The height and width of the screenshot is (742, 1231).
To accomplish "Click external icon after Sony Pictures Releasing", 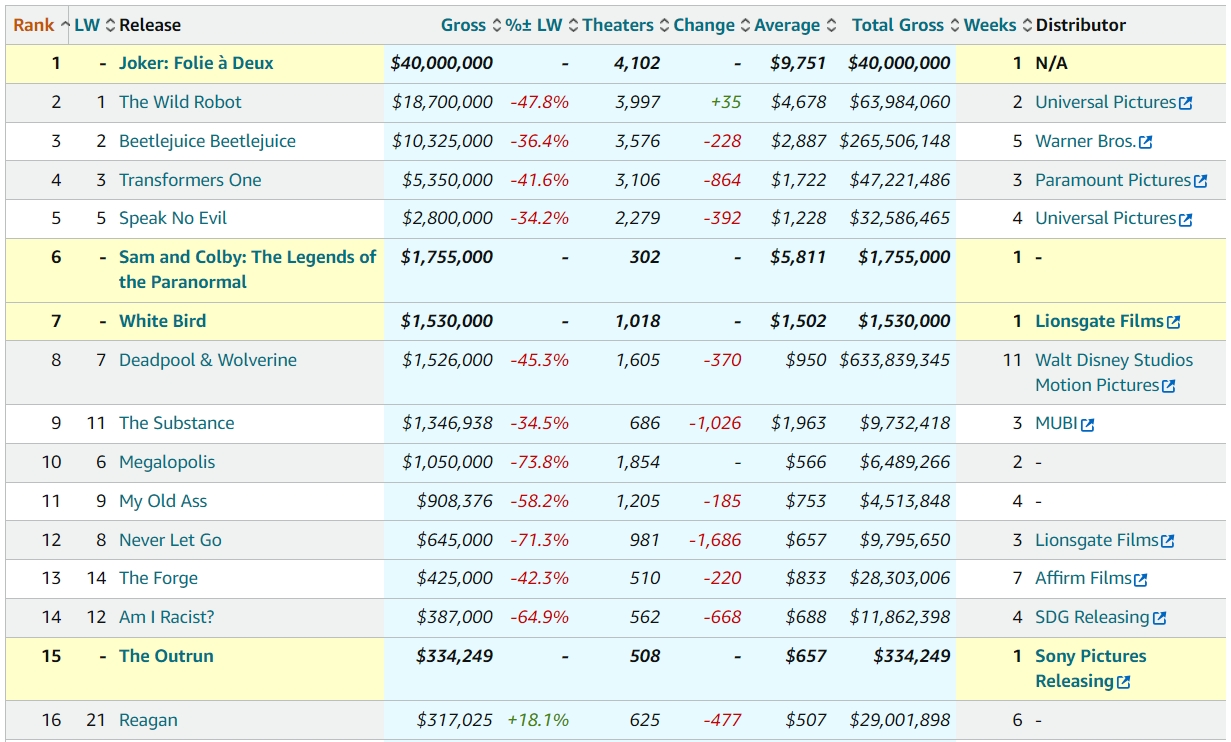I will point(1124,682).
